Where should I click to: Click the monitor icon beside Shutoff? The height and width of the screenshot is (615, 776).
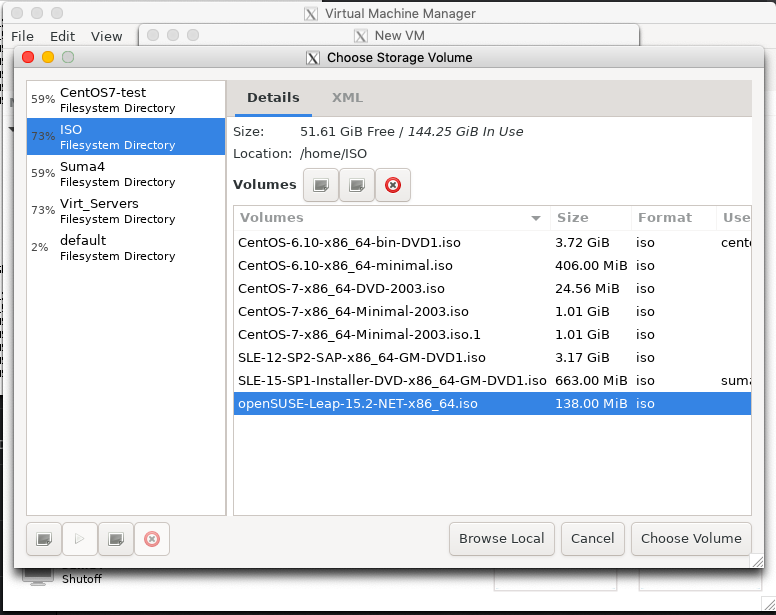point(38,576)
